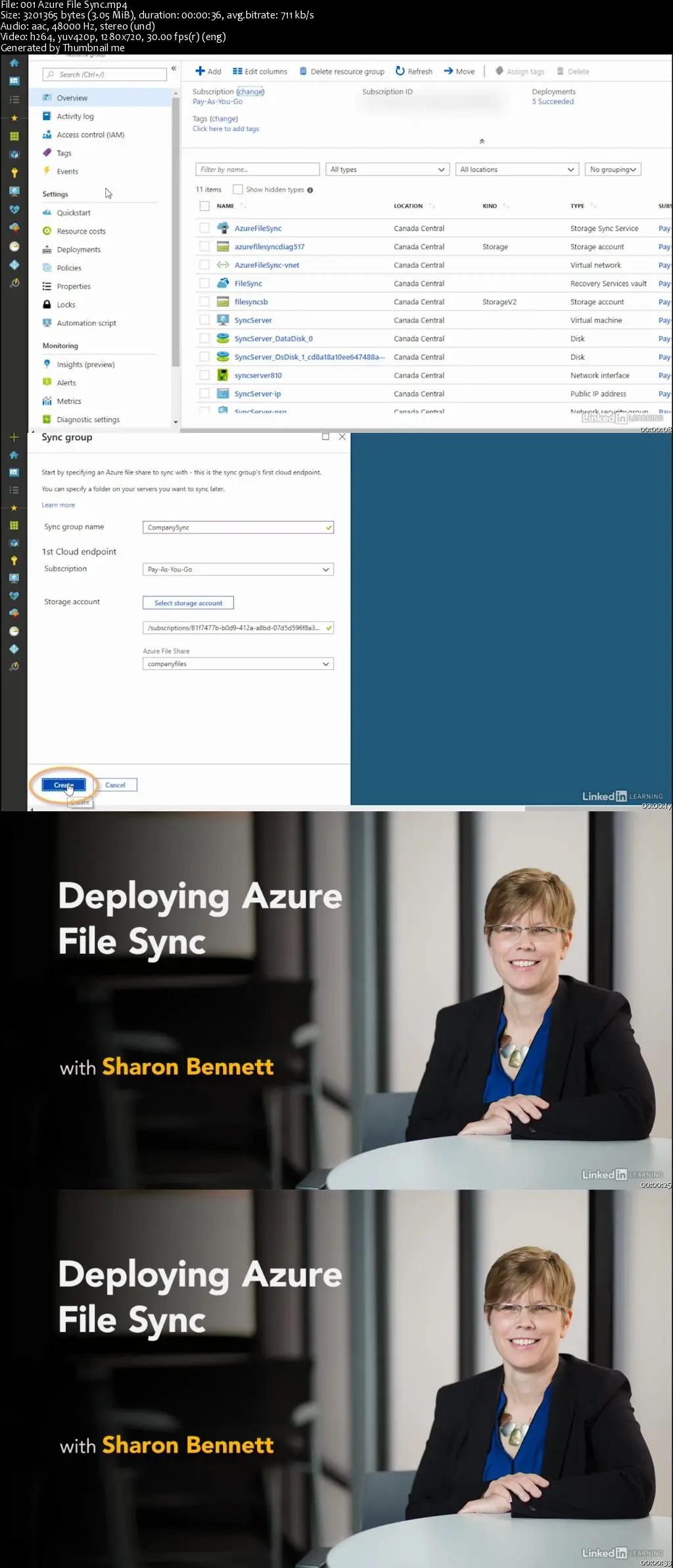
Task: Click Edit columns in toolbar
Action: click(x=260, y=72)
